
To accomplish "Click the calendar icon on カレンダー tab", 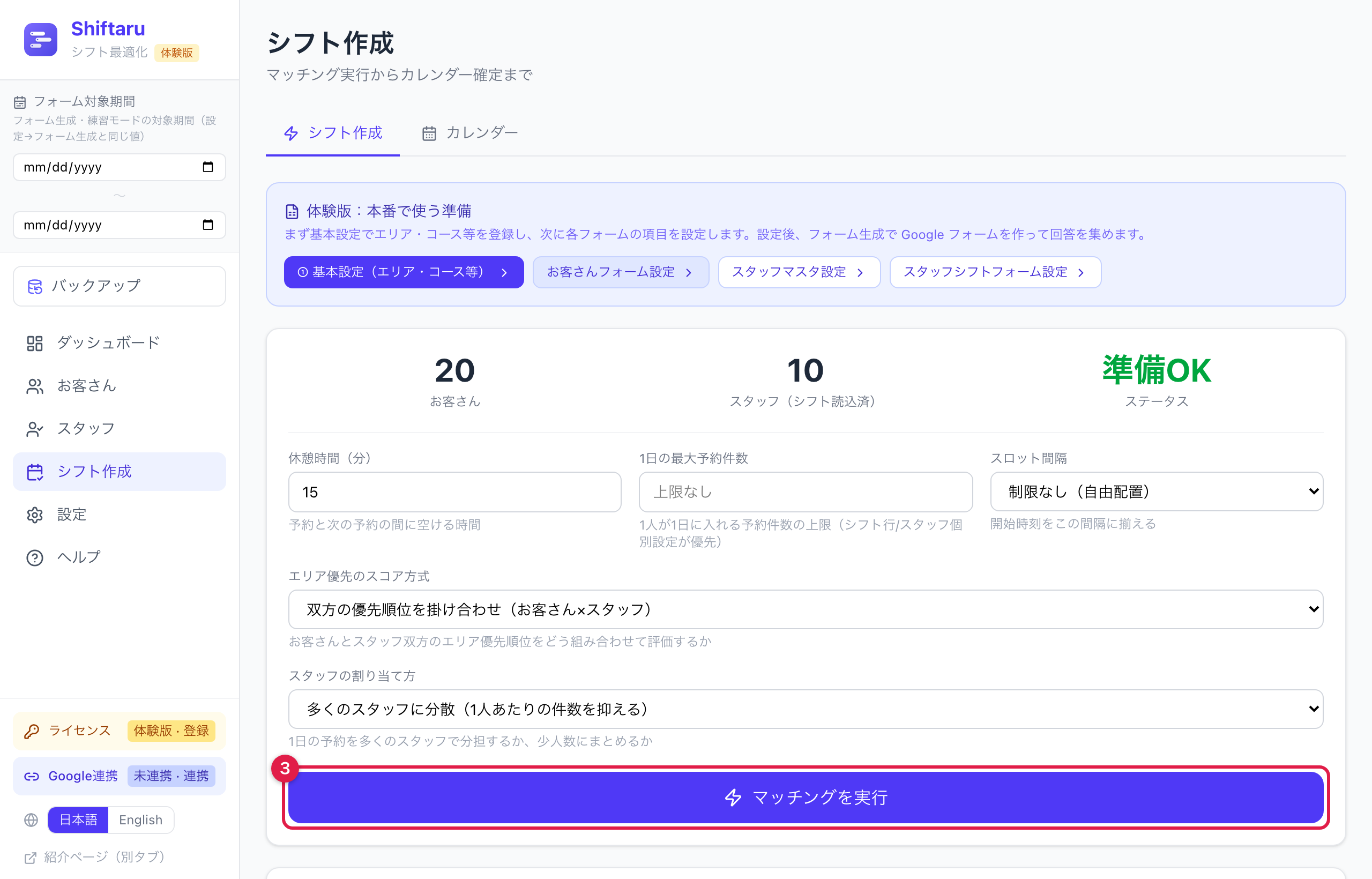I will point(429,133).
